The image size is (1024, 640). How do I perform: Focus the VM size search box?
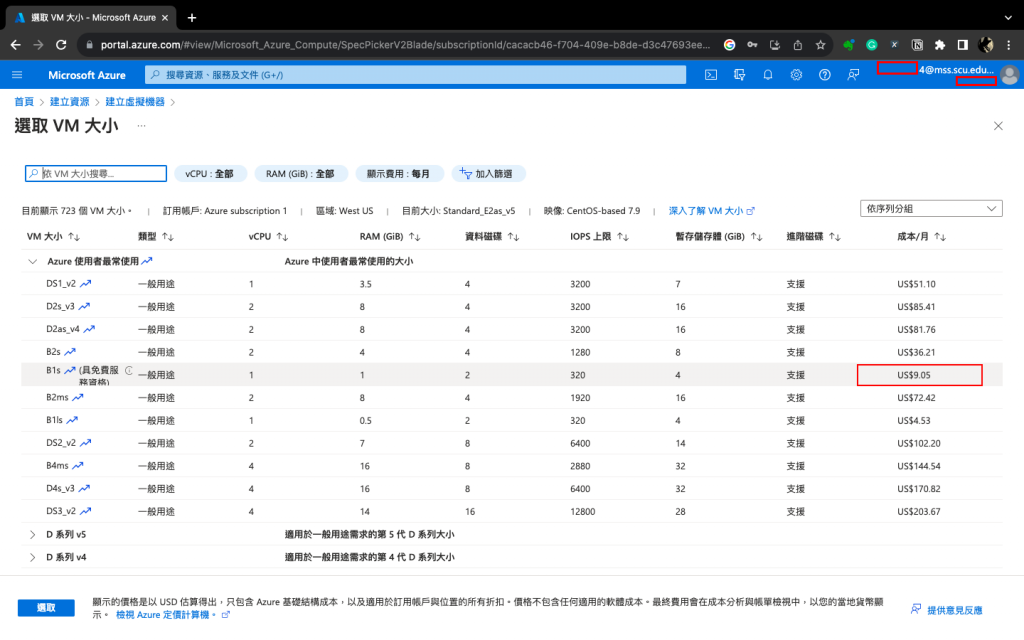[x=96, y=174]
